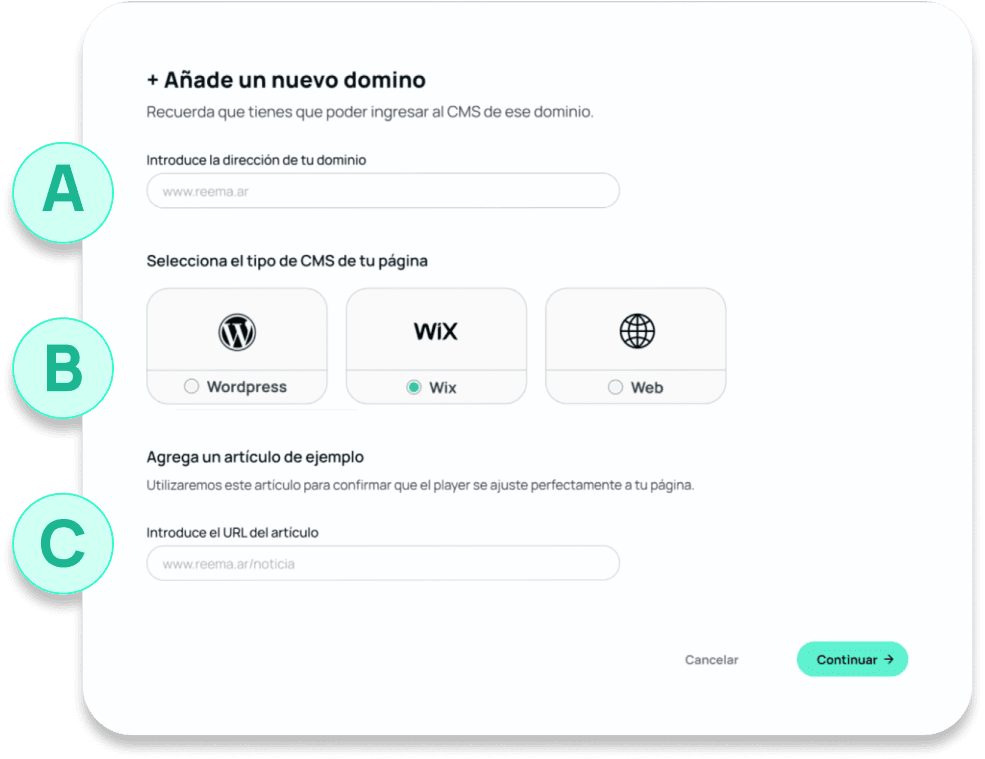
Task: Select the Wix radio button
Action: coord(413,387)
